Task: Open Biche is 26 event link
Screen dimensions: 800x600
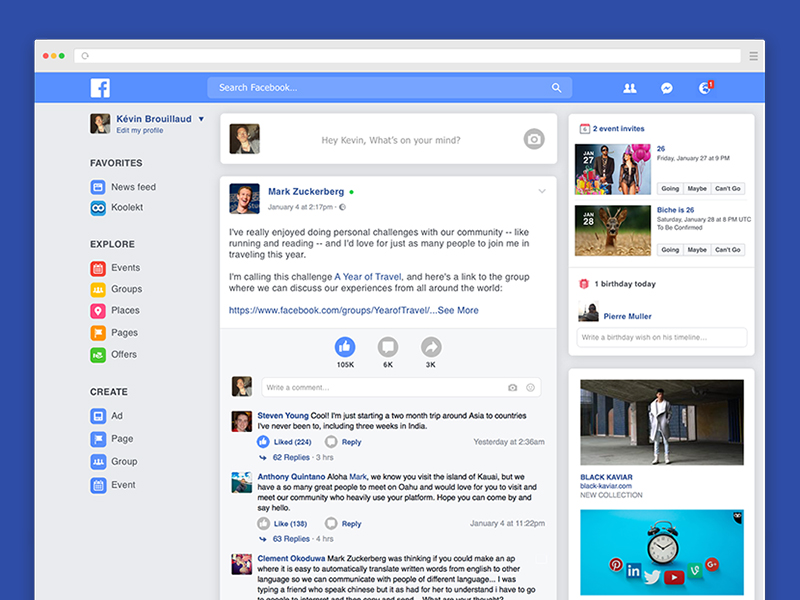Action: (675, 210)
